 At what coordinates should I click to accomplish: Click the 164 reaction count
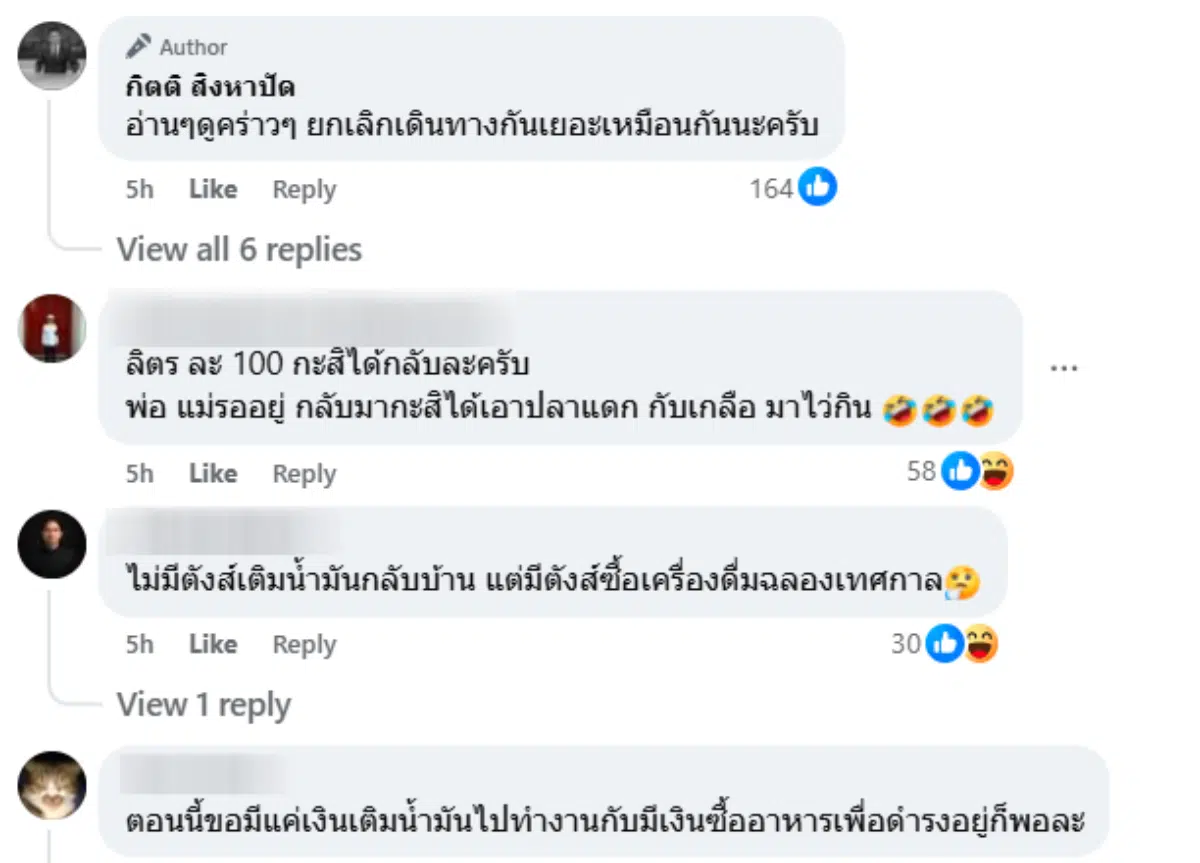point(771,188)
